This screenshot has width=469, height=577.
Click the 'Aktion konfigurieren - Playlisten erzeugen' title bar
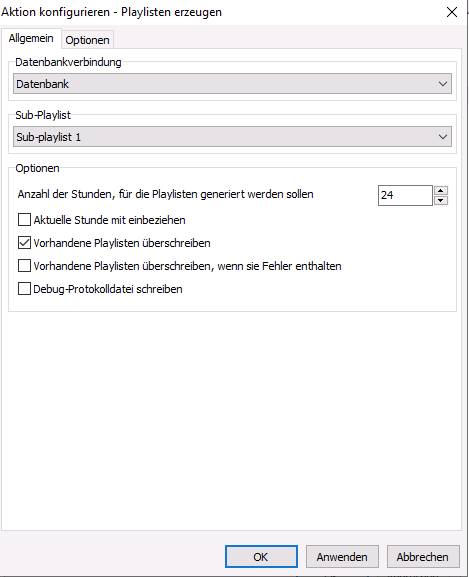pyautogui.click(x=111, y=12)
